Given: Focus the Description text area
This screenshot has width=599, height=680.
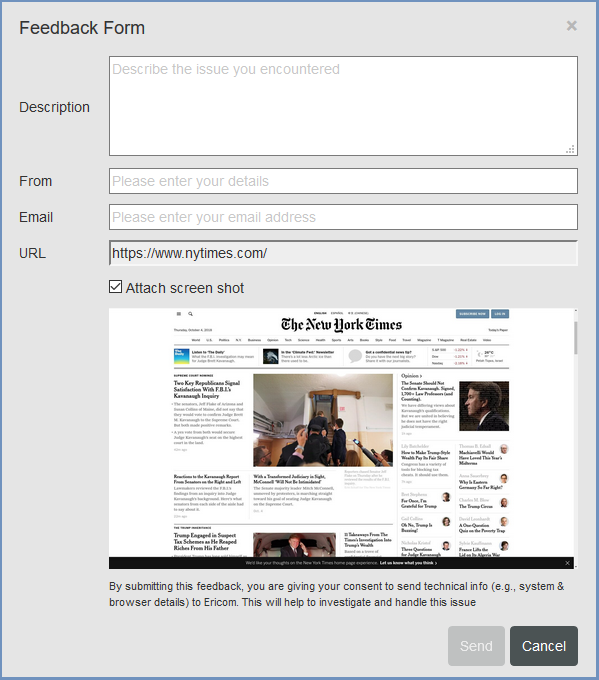Looking at the screenshot, I should 343,106.
